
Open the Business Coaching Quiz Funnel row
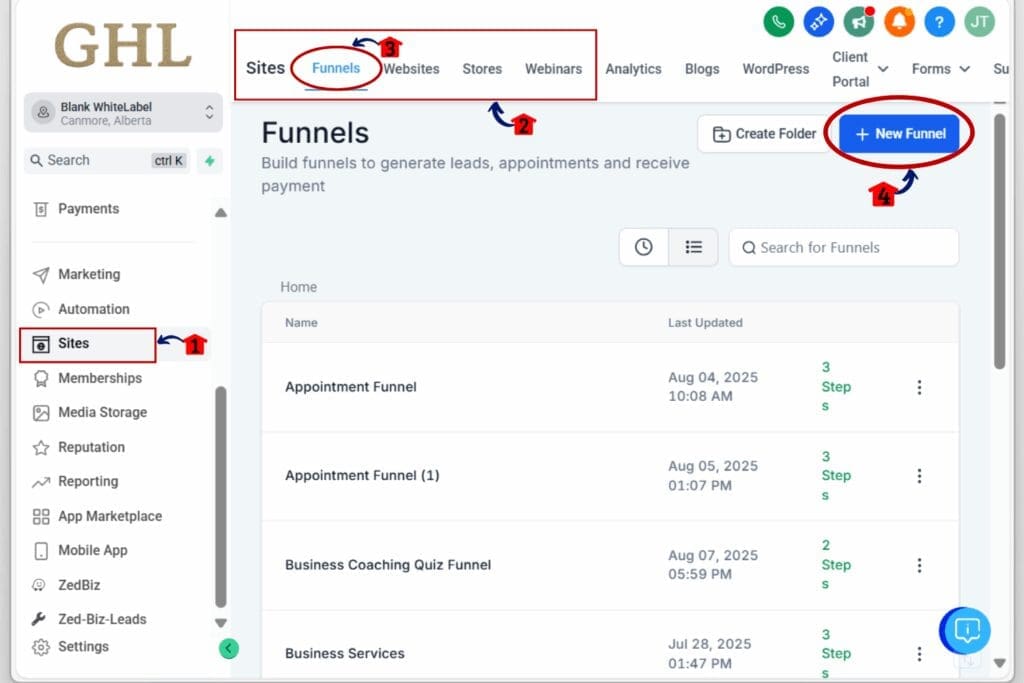[x=610, y=565]
